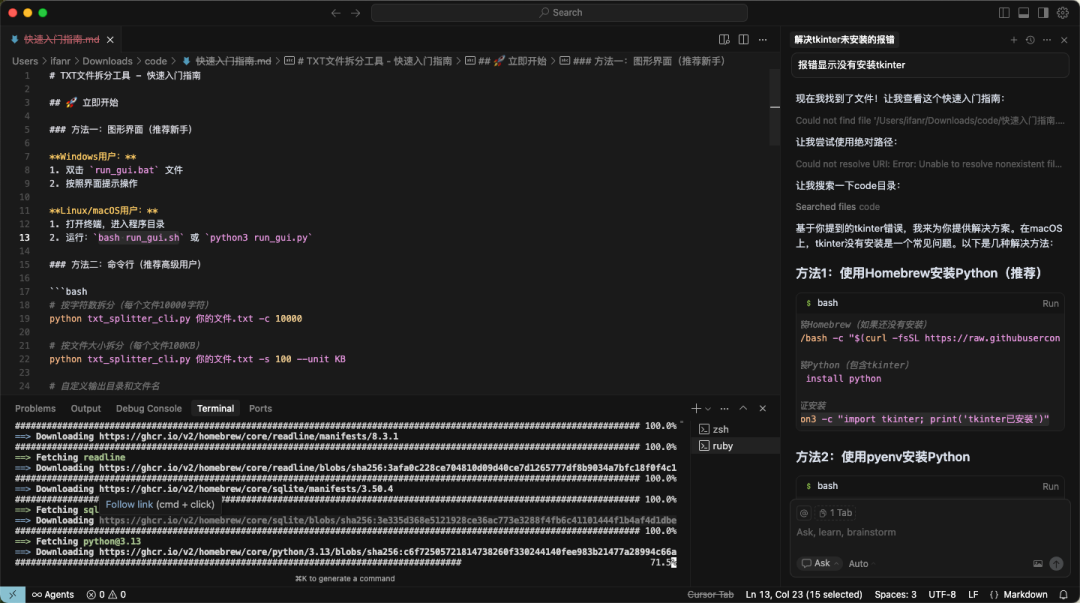This screenshot has height=603, width=1080.
Task: Close the 快速入门指南.md editor tab
Action: click(110, 39)
